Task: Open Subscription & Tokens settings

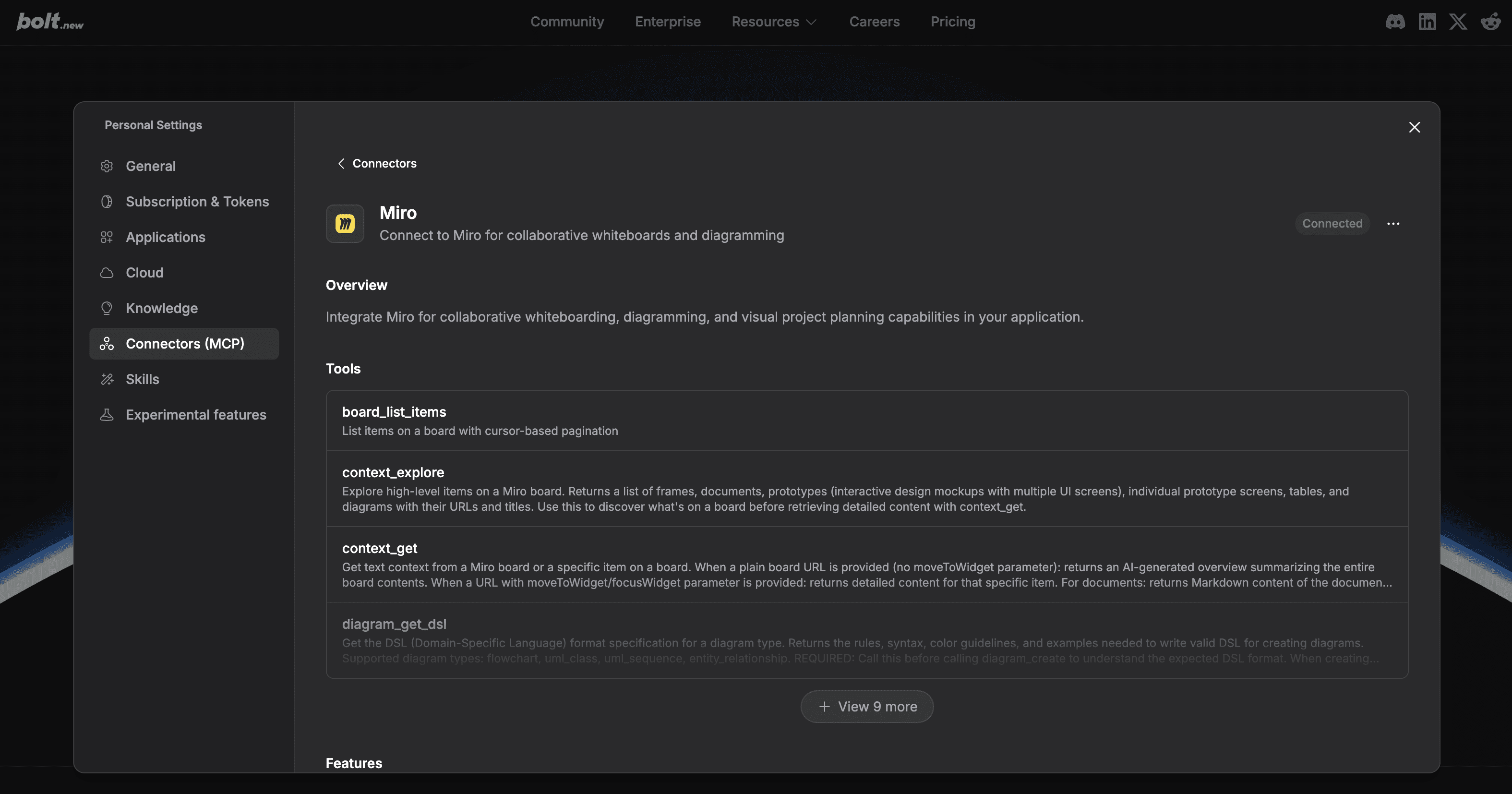Action: pos(197,202)
